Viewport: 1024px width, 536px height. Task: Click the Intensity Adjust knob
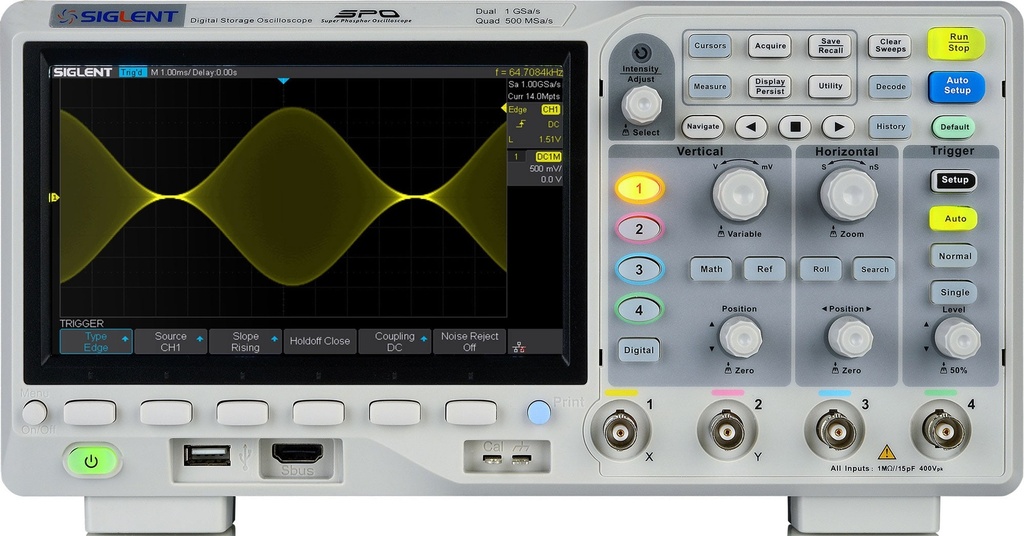click(641, 104)
